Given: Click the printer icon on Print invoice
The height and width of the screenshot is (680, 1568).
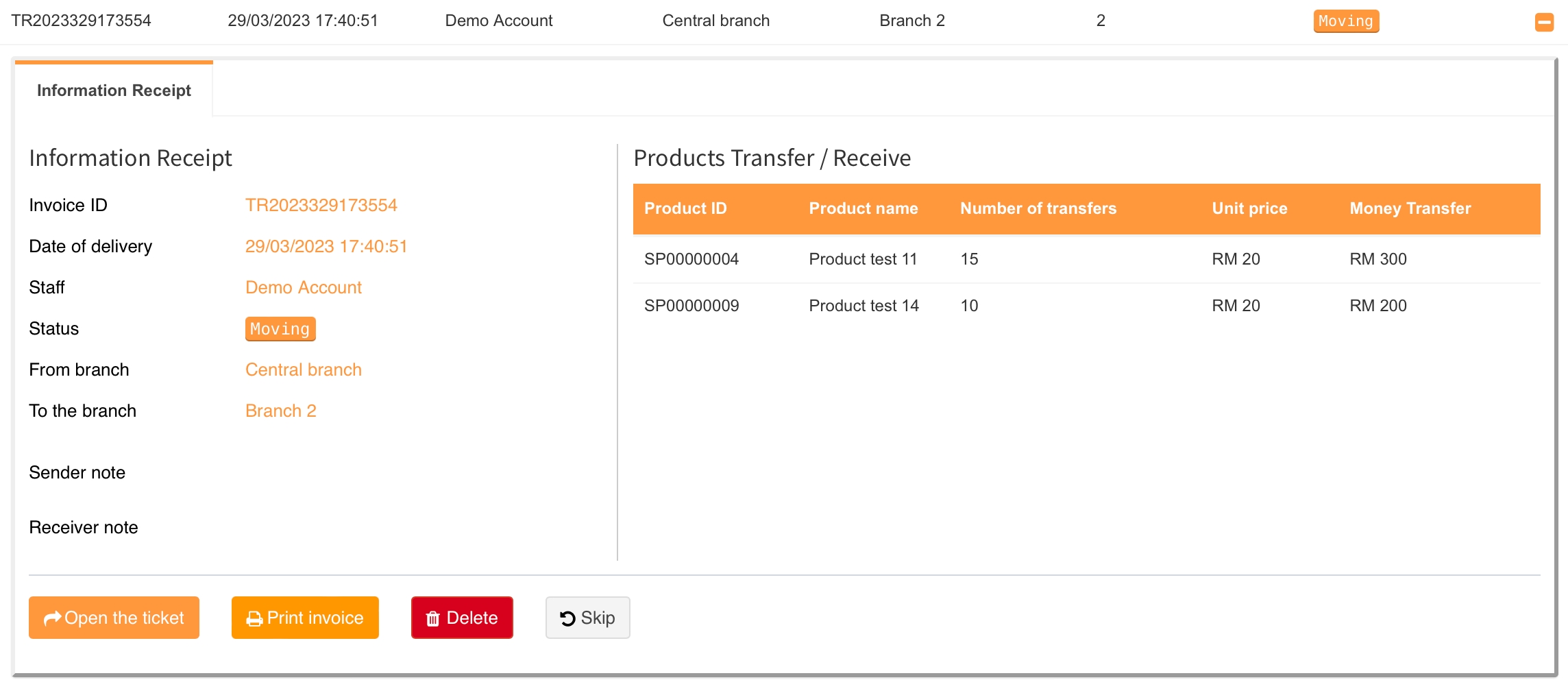Looking at the screenshot, I should (254, 619).
